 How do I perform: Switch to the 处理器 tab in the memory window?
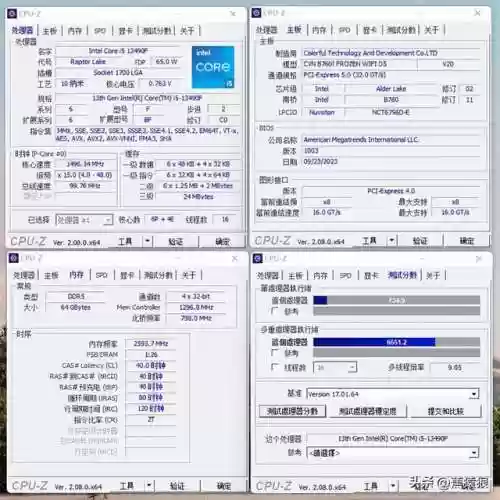[24, 275]
